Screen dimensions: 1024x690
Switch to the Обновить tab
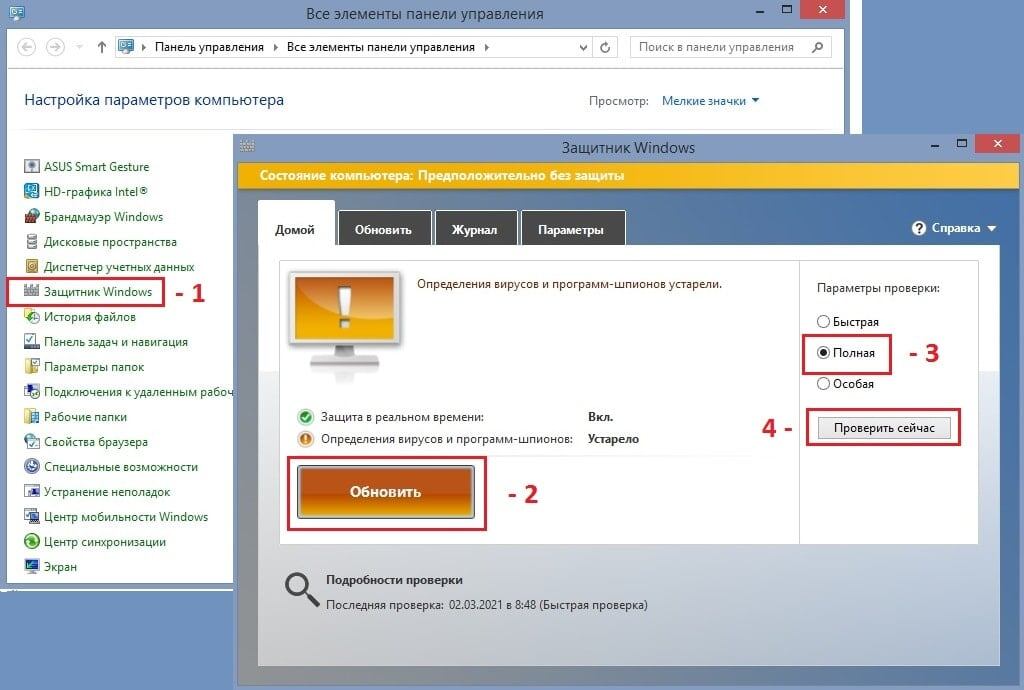[x=383, y=229]
